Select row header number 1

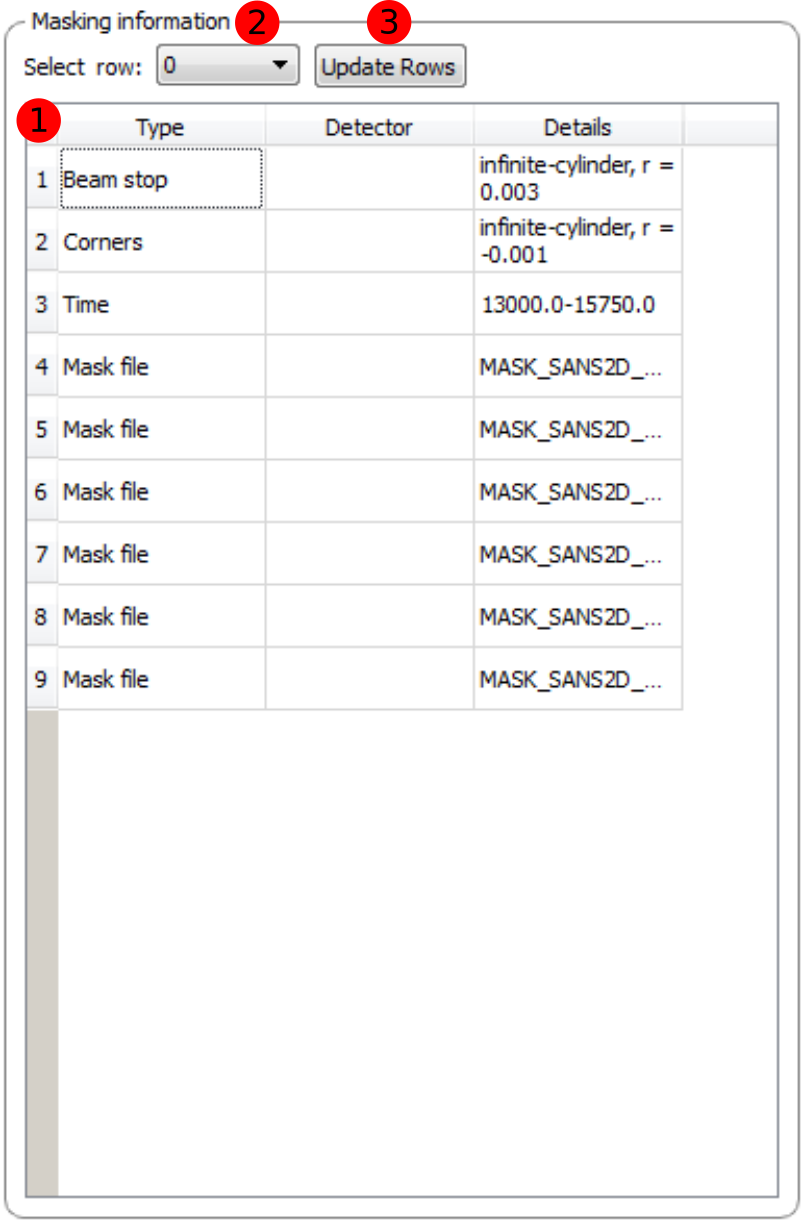tap(42, 180)
